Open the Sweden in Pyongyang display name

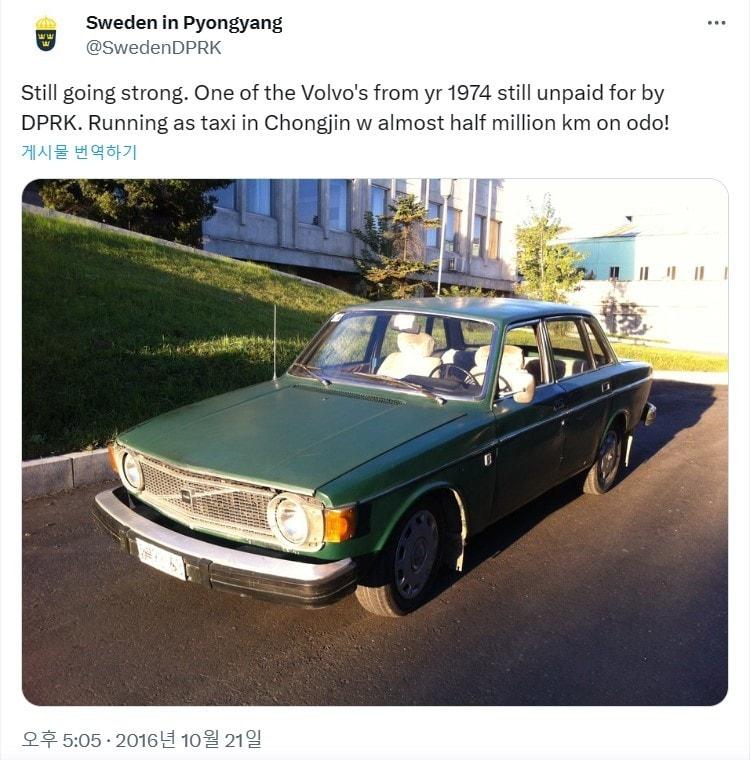point(184,23)
